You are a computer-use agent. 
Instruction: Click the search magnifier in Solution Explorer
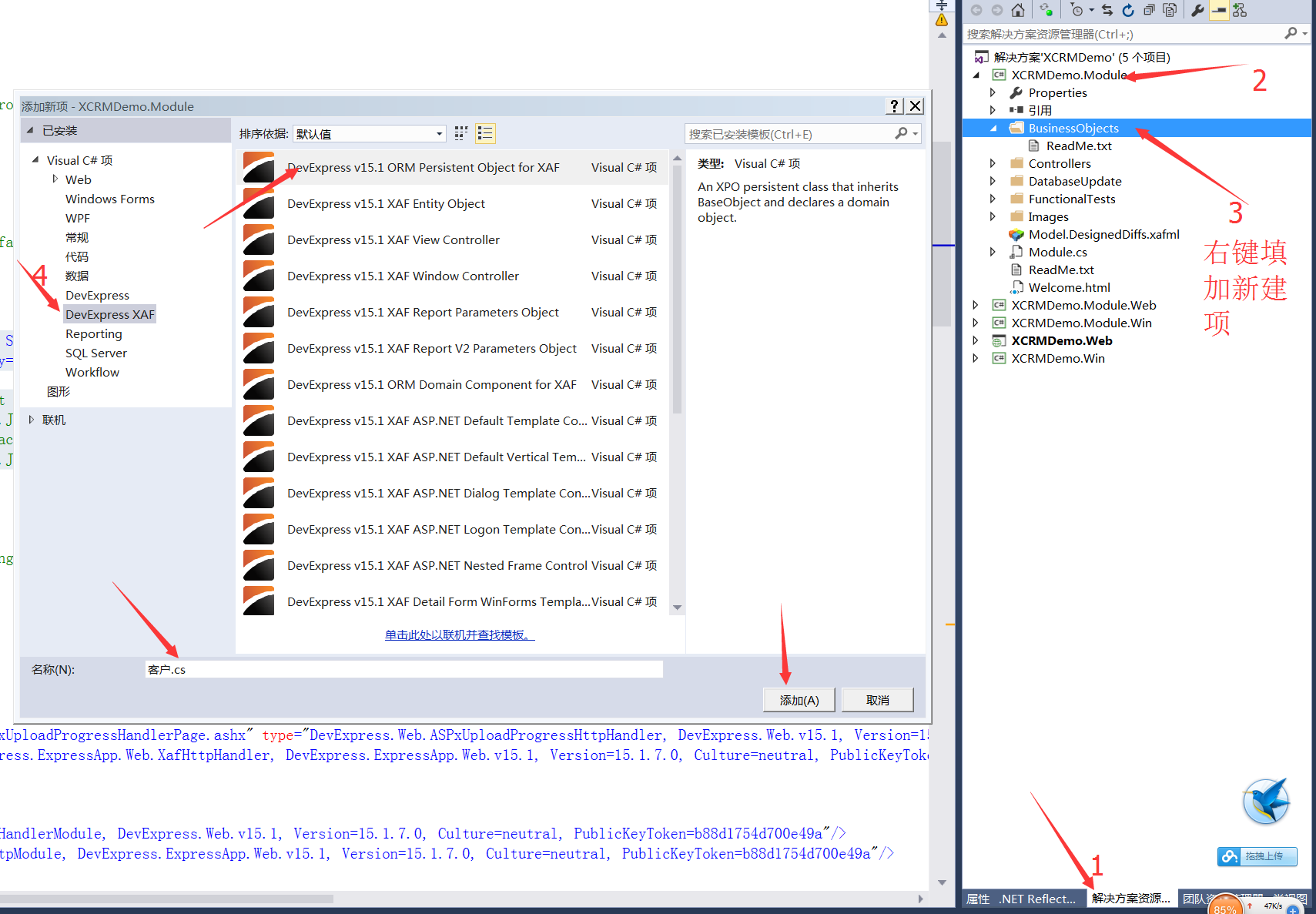(x=1291, y=33)
